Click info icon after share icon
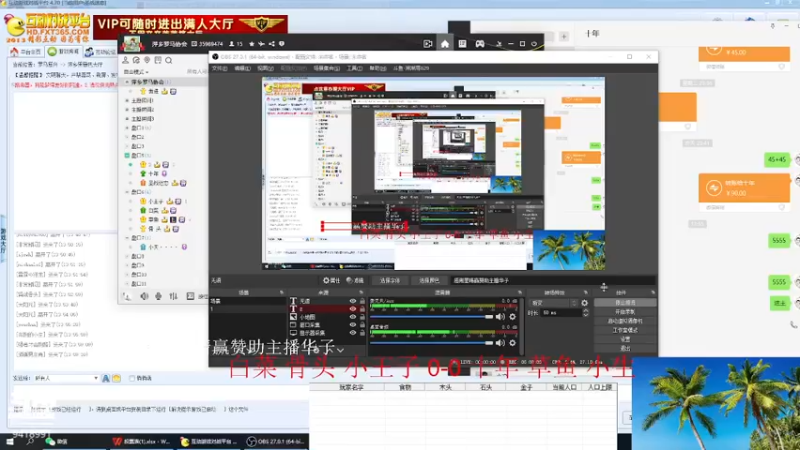This screenshot has width=800, height=450. (282, 44)
